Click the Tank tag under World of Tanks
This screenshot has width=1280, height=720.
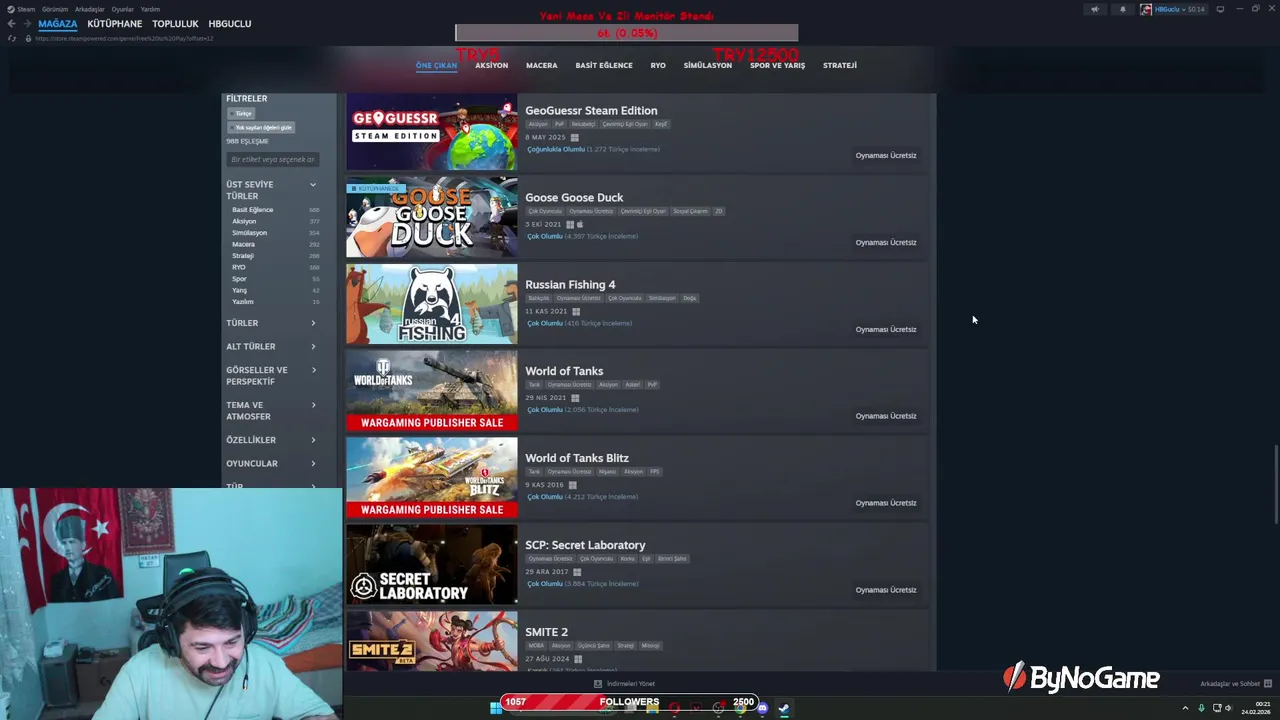click(534, 385)
